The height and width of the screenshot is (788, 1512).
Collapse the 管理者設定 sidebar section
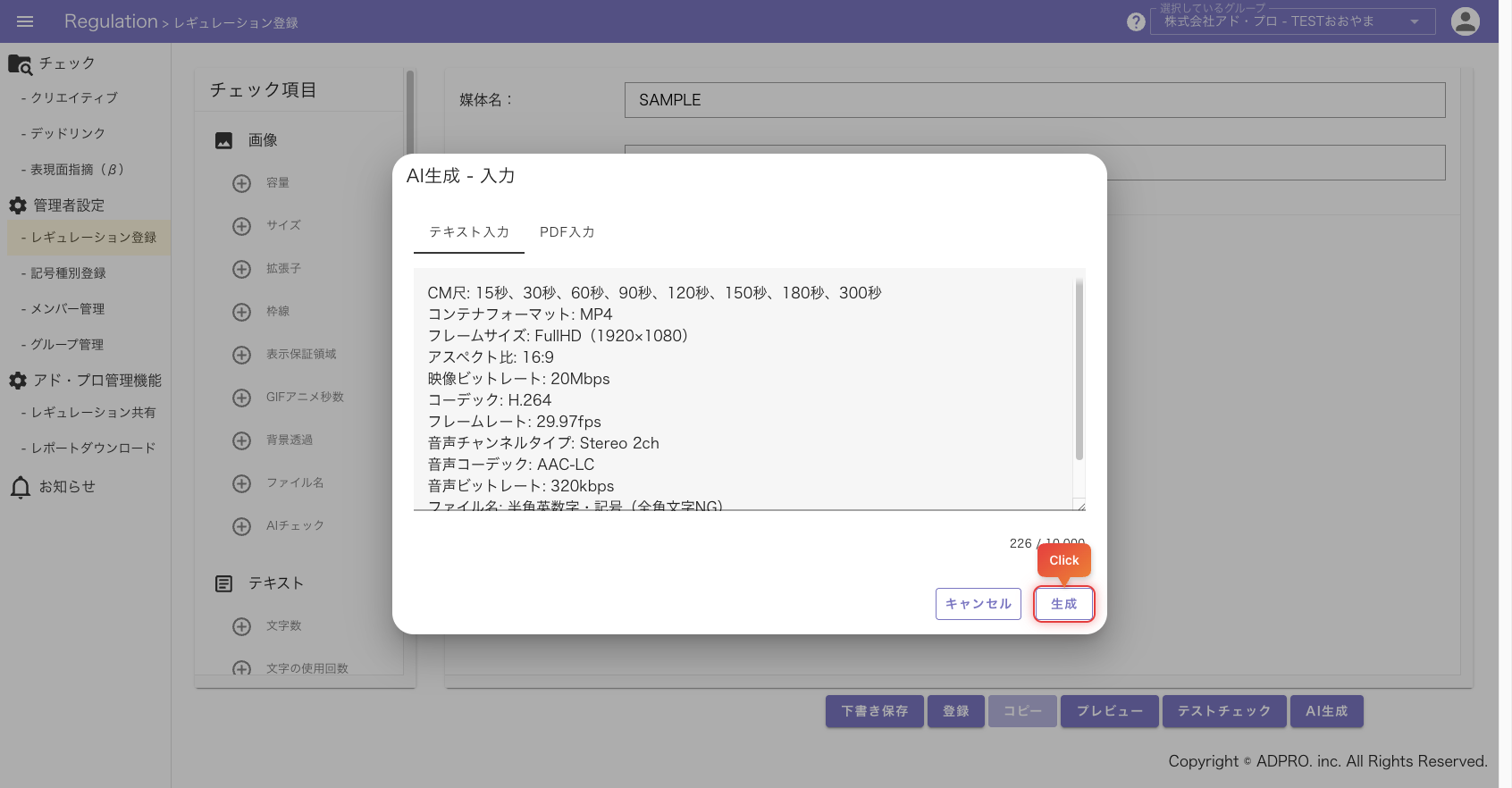pos(69,205)
